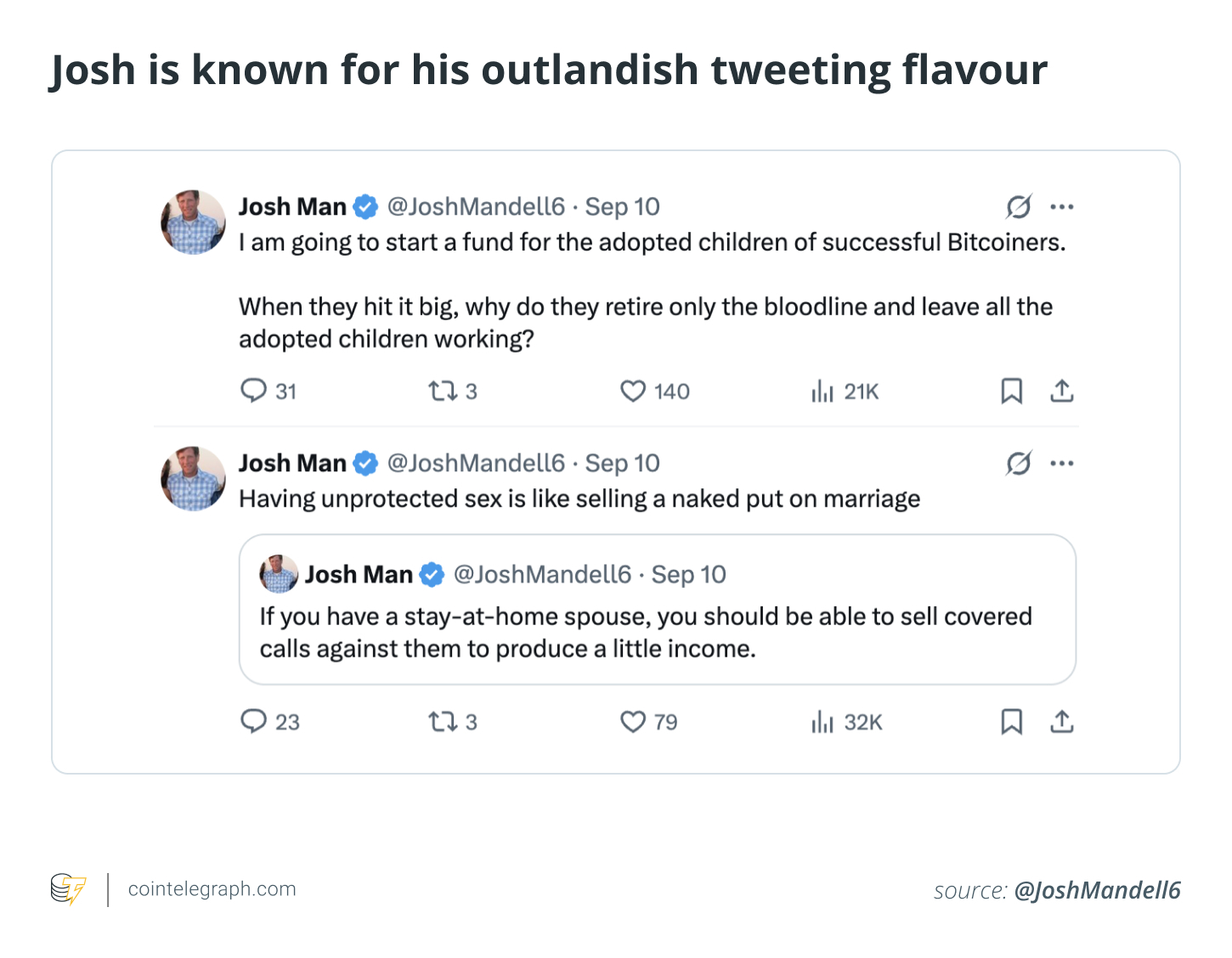Reply to the Bitcoiners fund tweet
The height and width of the screenshot is (958, 1232).
254,391
